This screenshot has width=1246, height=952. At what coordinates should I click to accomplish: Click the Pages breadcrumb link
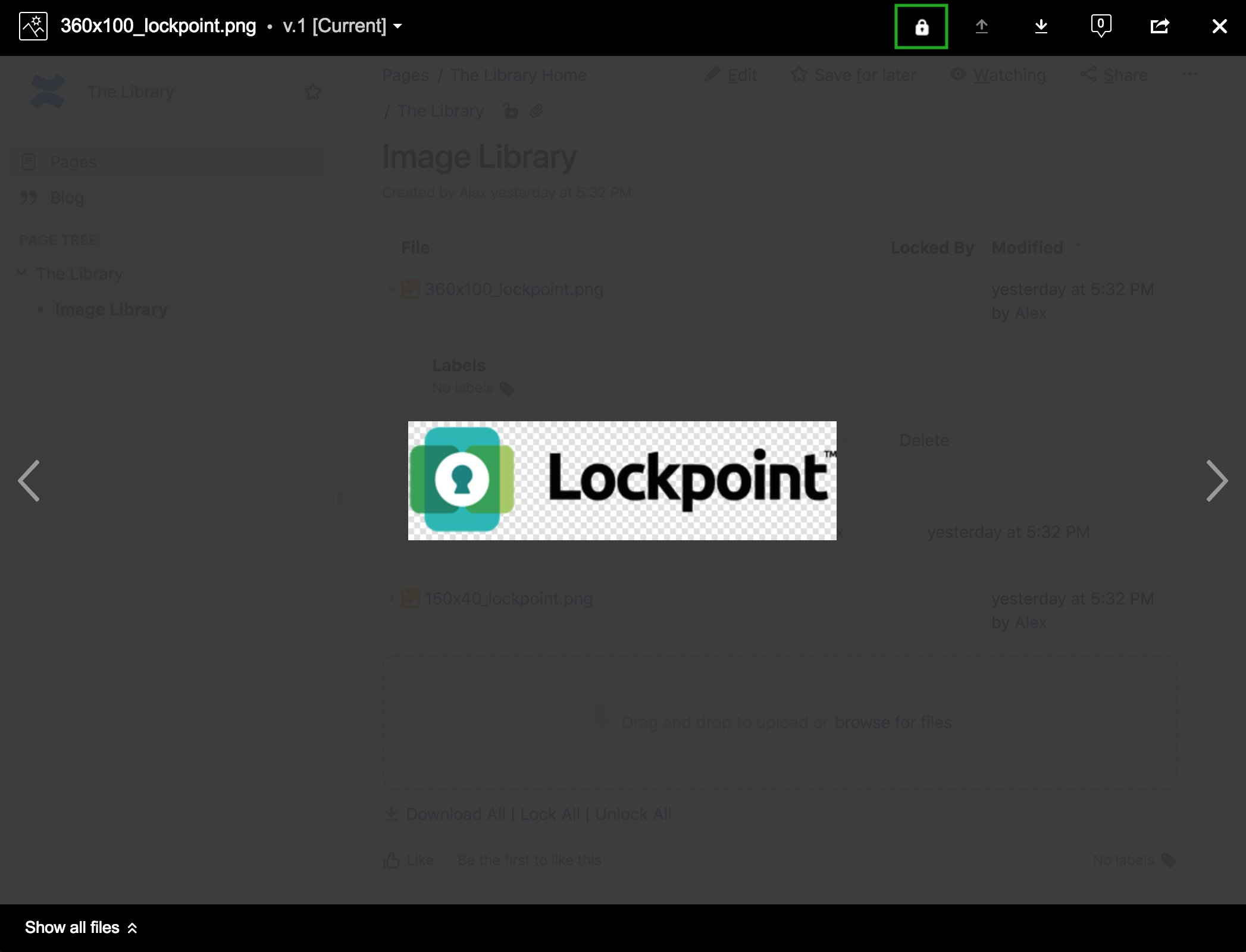click(x=405, y=75)
